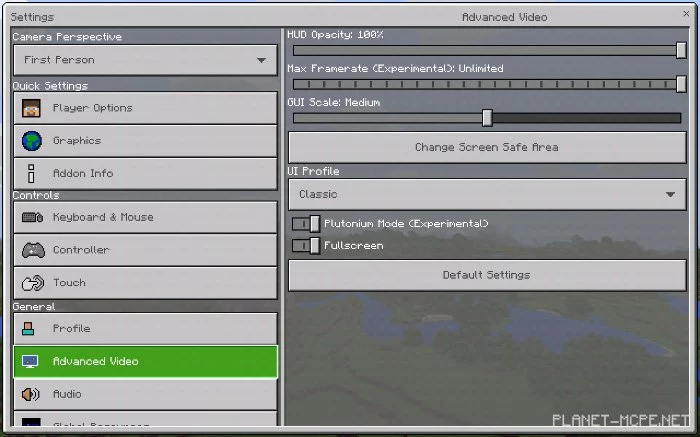Click the Keyboard & Mouse keyboard icon
The image size is (700, 437).
pyautogui.click(x=32, y=217)
